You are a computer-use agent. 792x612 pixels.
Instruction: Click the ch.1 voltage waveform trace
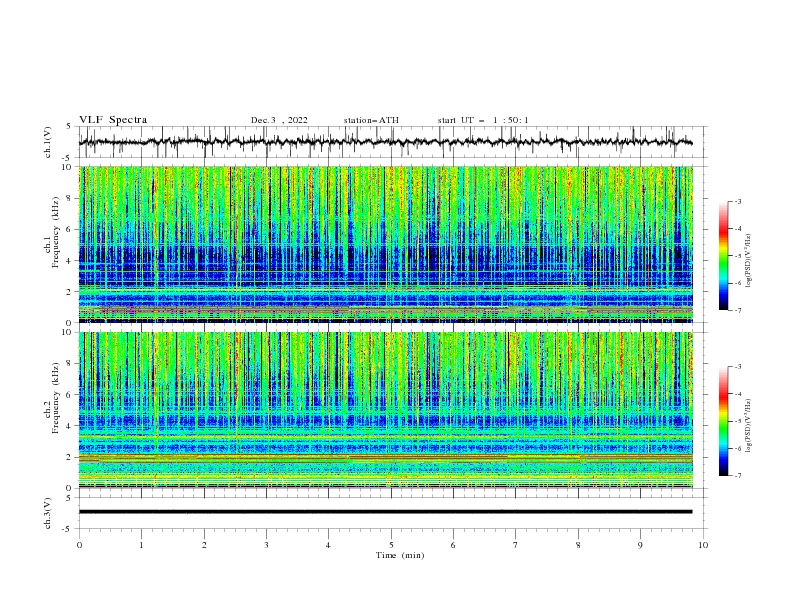coord(385,142)
